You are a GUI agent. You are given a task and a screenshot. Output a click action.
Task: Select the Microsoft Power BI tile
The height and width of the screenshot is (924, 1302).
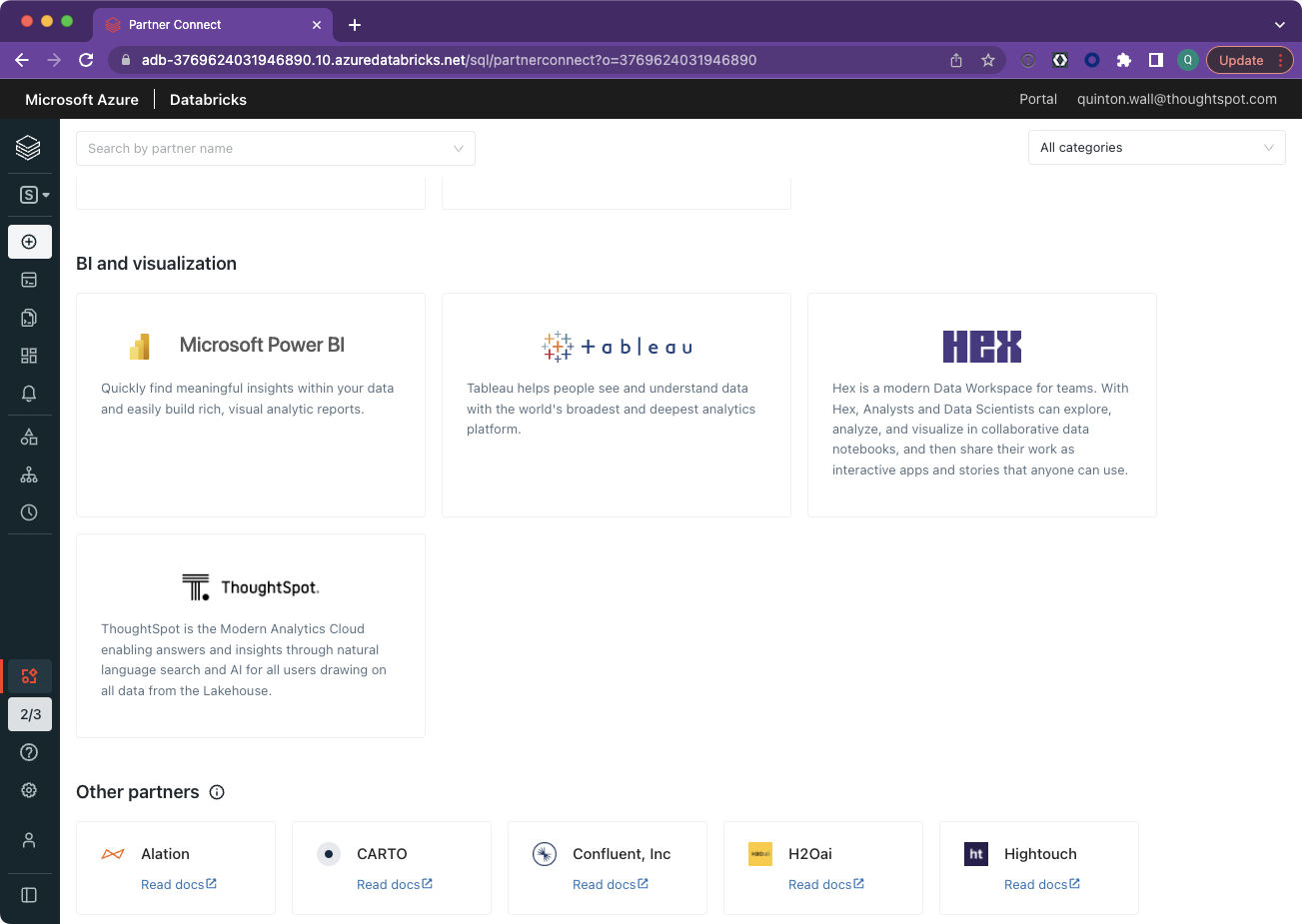251,405
